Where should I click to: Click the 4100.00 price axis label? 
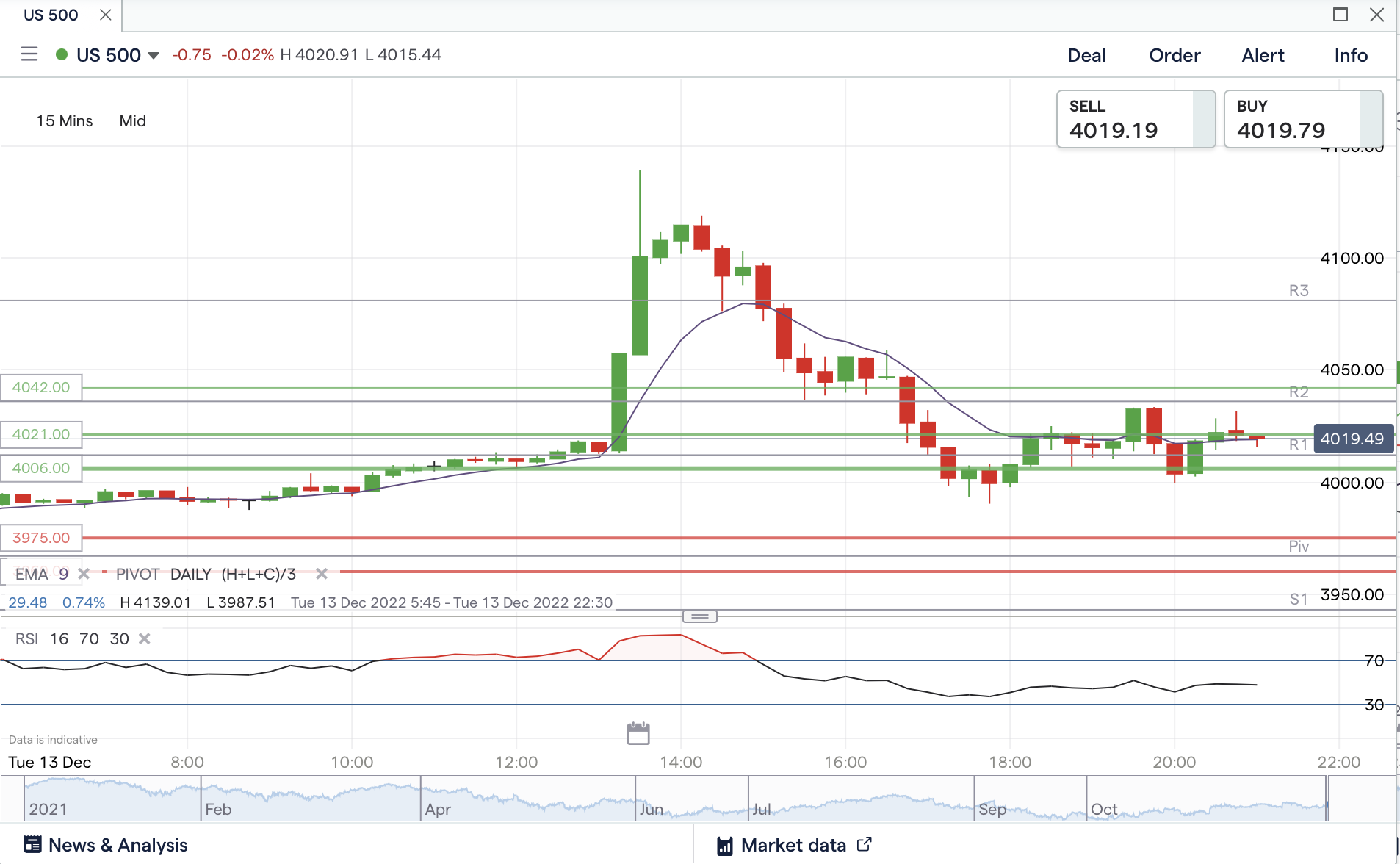click(x=1352, y=258)
